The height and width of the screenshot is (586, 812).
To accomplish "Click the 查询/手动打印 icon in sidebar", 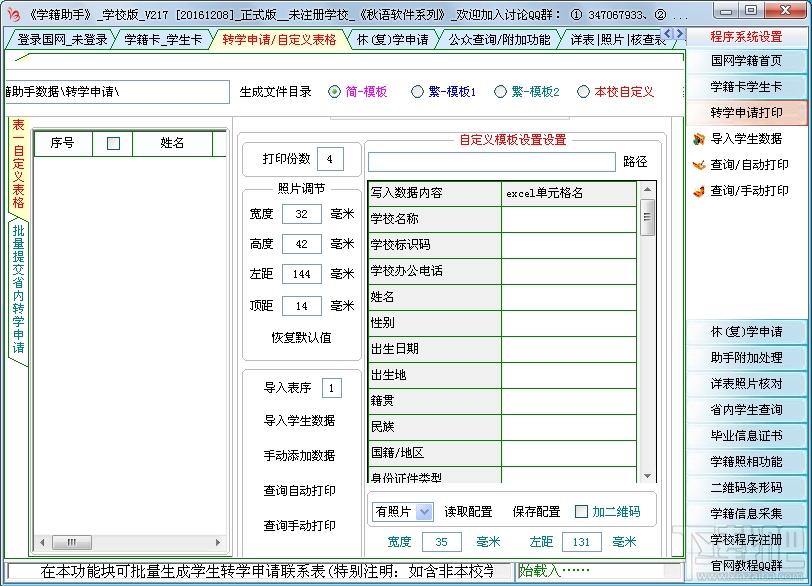I will (x=699, y=191).
